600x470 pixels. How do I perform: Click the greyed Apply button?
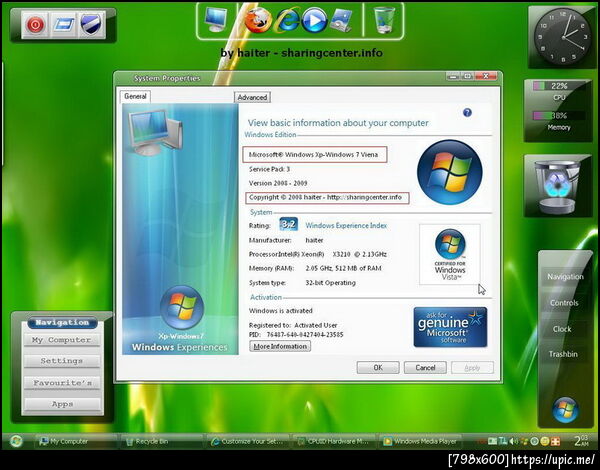point(472,368)
